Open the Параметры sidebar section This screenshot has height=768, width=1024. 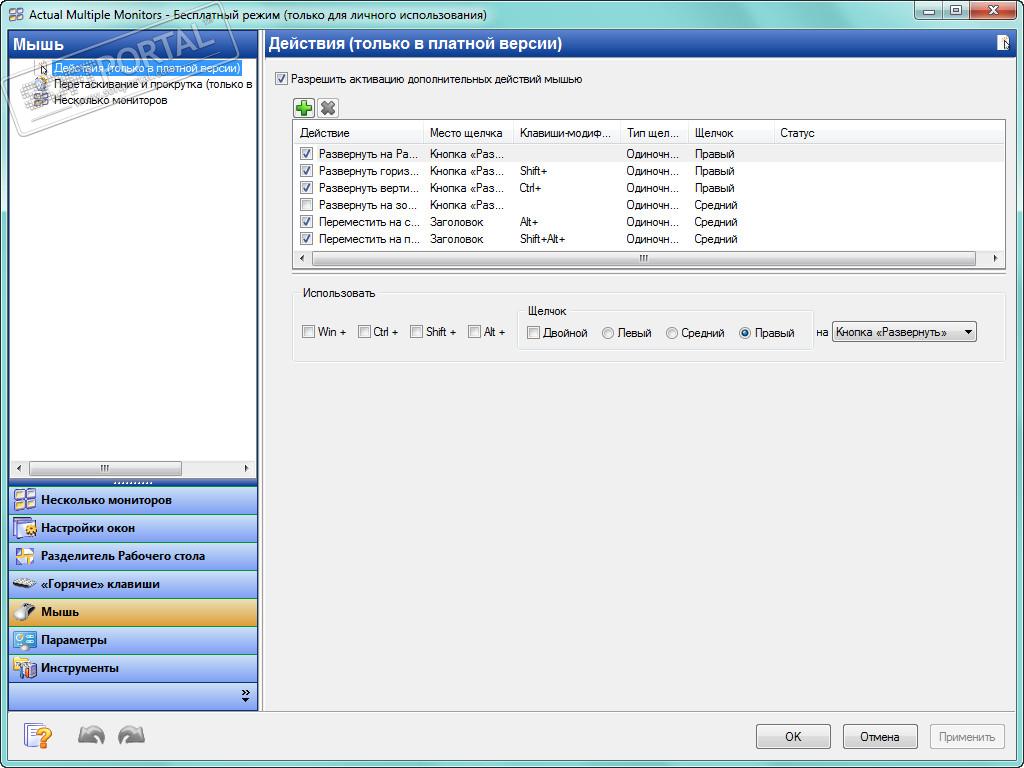(133, 640)
